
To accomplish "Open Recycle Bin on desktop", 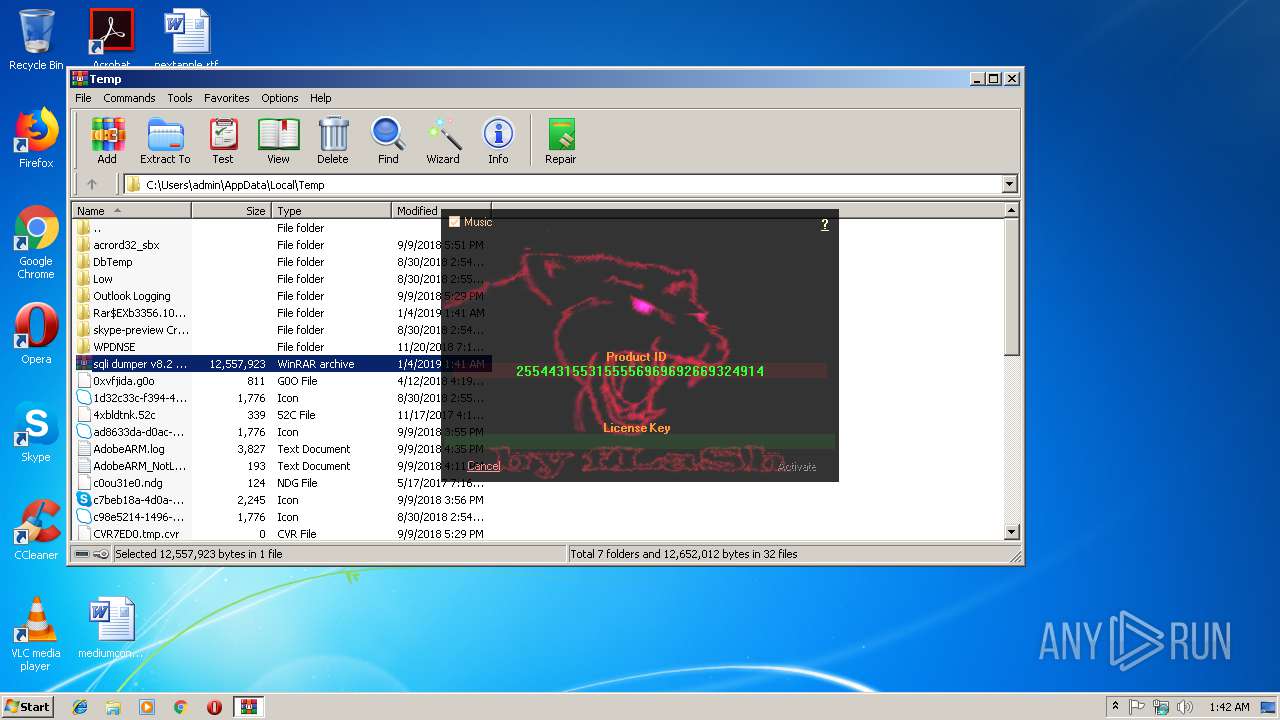I will click(36, 40).
